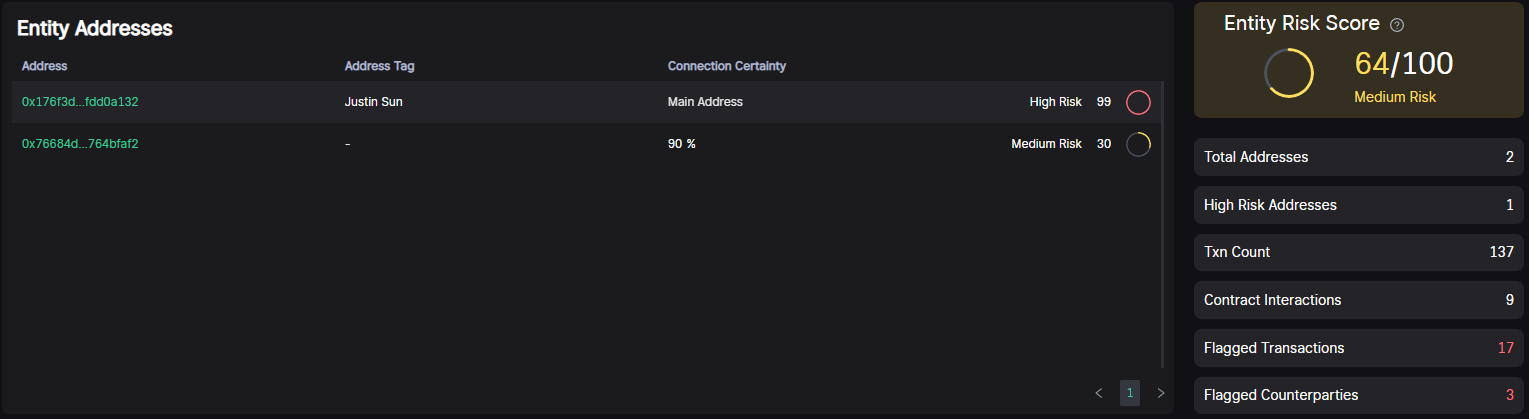The image size is (1529, 419).
Task: Sort by the Address Tag column header
Action: (379, 66)
